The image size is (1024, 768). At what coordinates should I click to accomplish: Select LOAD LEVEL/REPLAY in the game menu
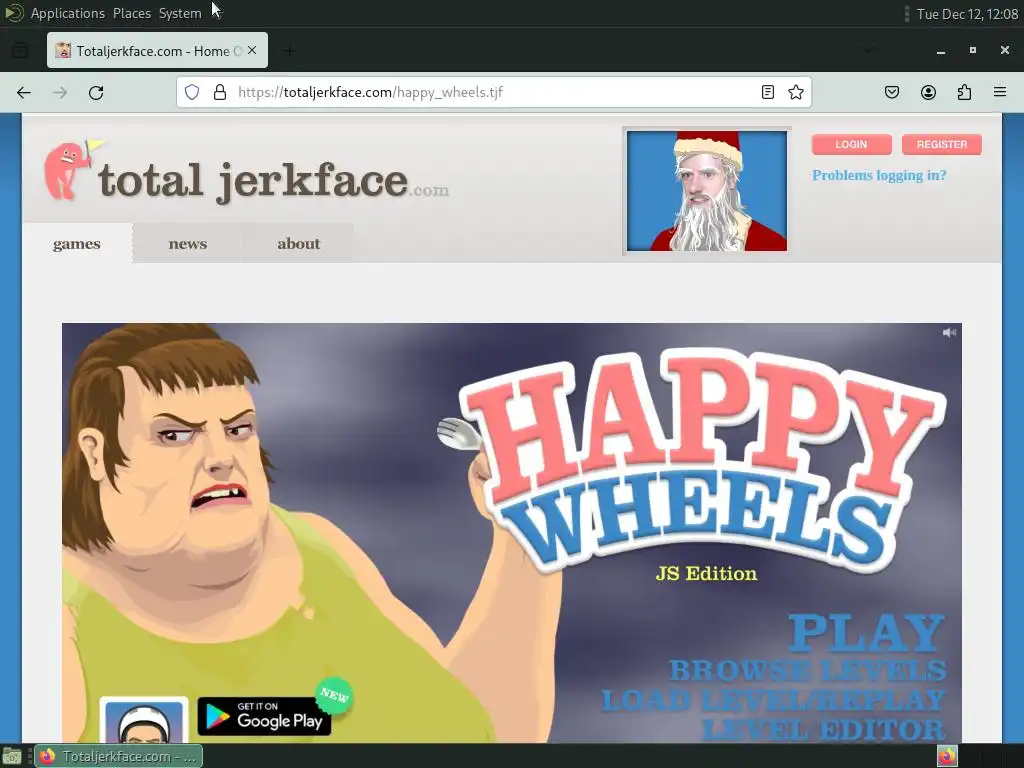(773, 700)
